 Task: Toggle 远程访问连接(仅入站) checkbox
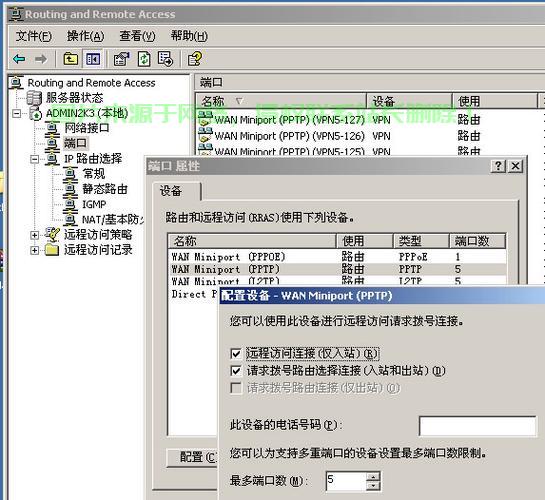pyautogui.click(x=236, y=354)
